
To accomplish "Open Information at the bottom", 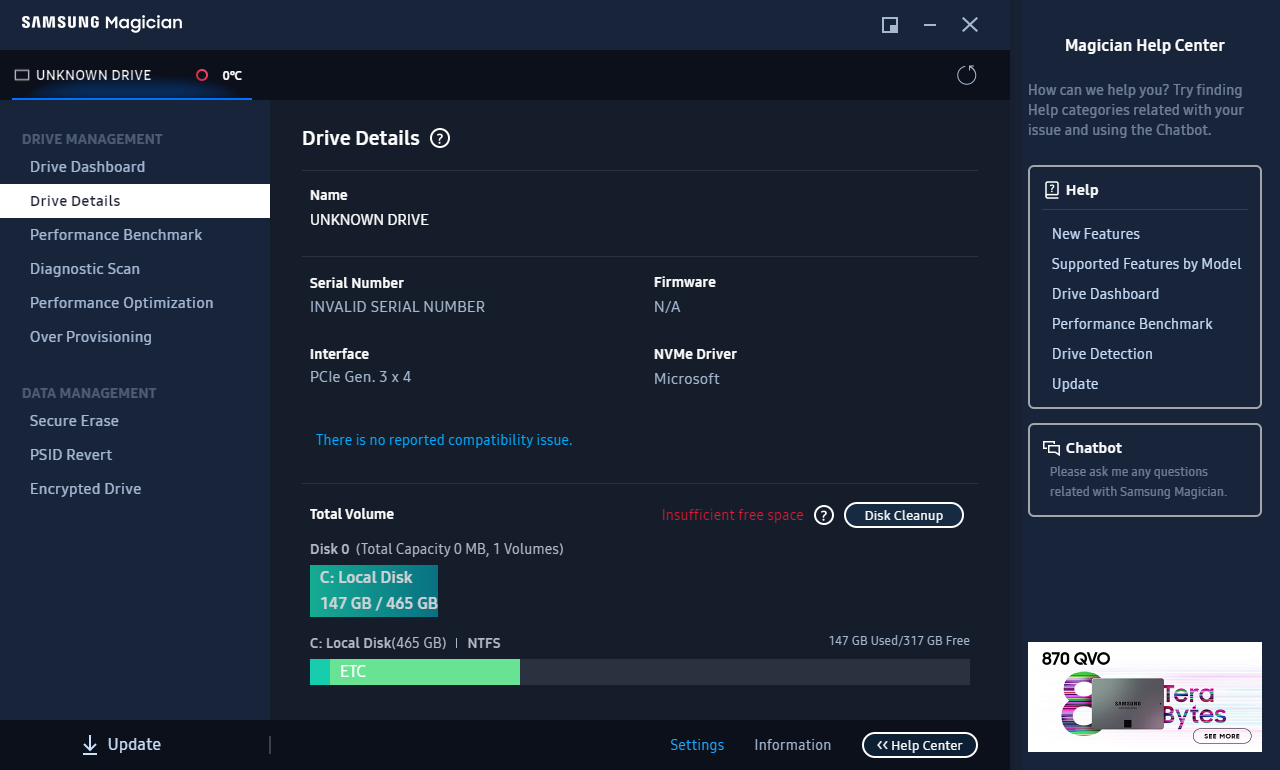I will [x=792, y=745].
